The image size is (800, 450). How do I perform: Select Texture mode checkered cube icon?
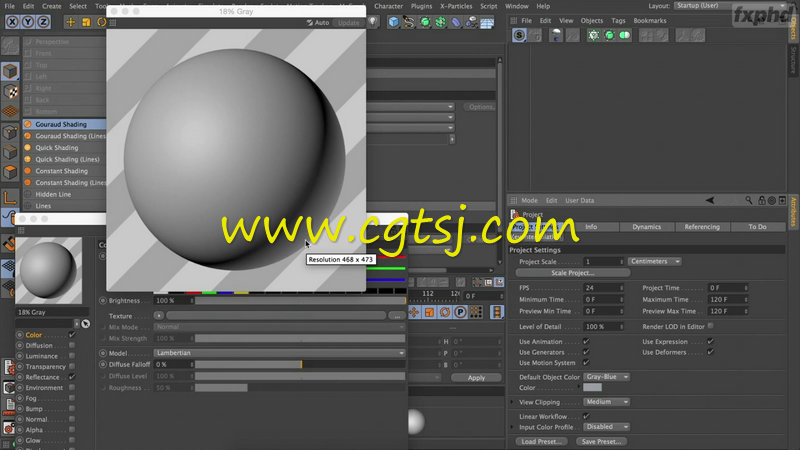pyautogui.click(x=10, y=91)
